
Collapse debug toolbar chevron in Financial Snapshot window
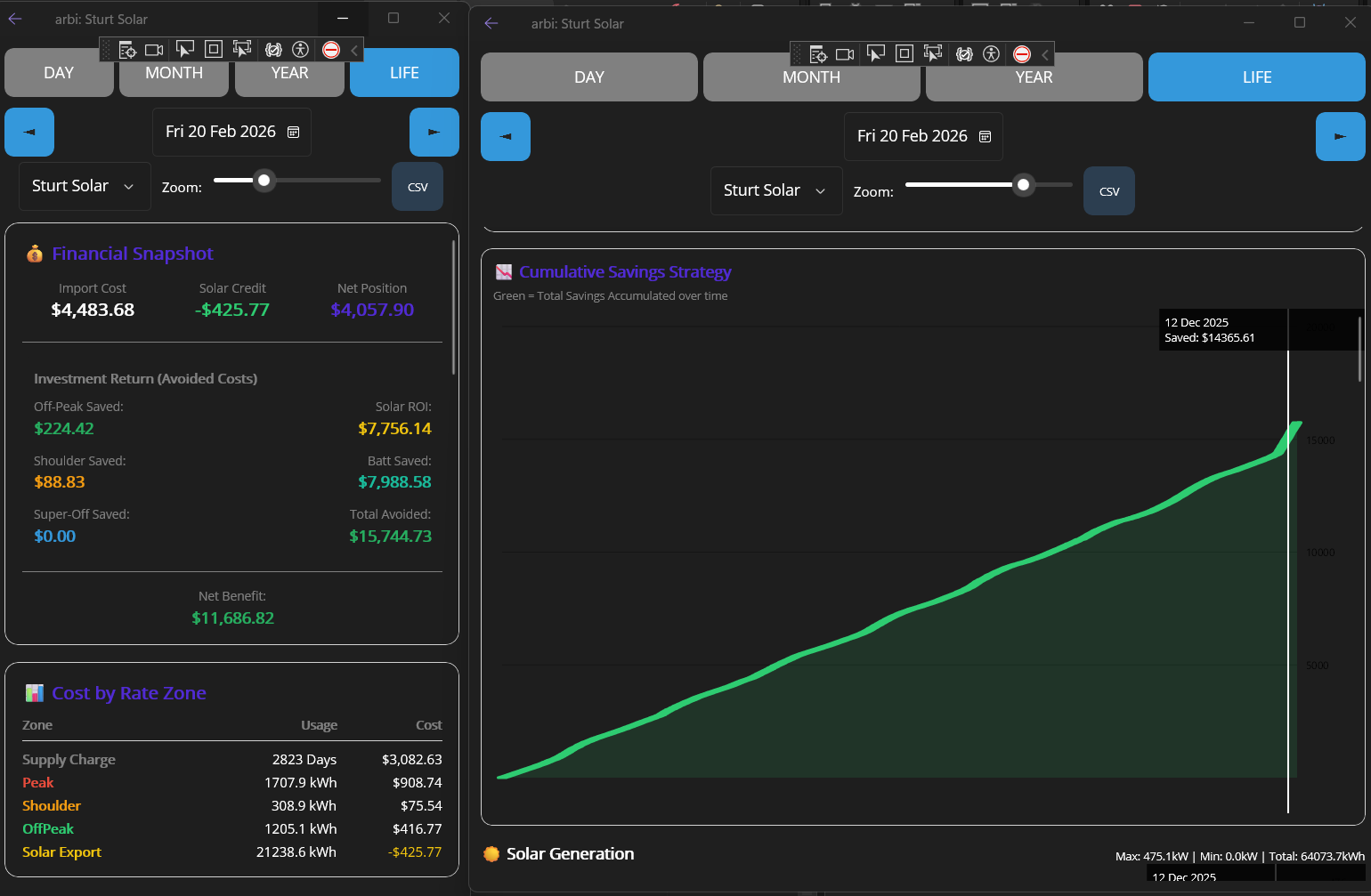(x=354, y=50)
